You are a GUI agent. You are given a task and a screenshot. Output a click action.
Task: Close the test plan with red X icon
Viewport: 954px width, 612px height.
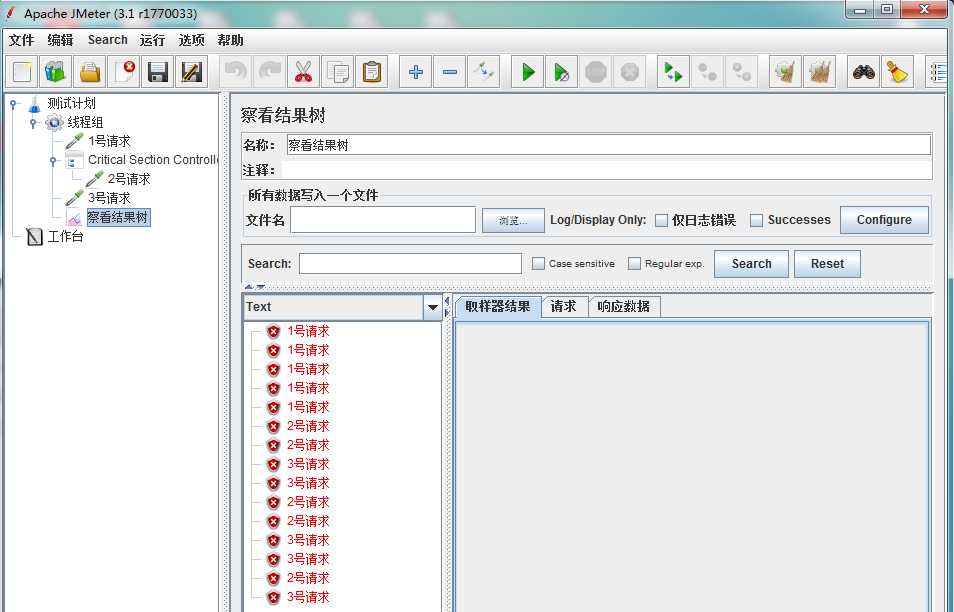click(124, 72)
